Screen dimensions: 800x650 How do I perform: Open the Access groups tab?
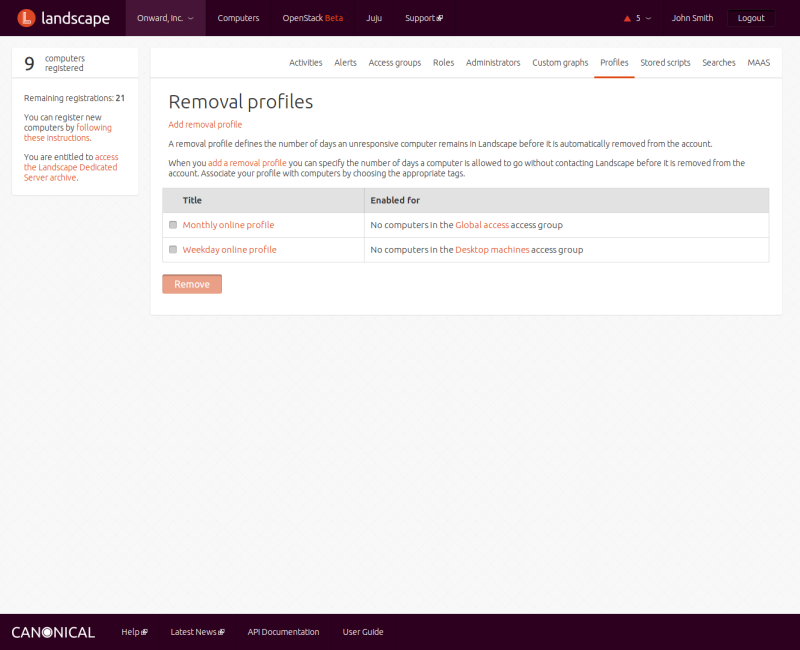(x=394, y=62)
